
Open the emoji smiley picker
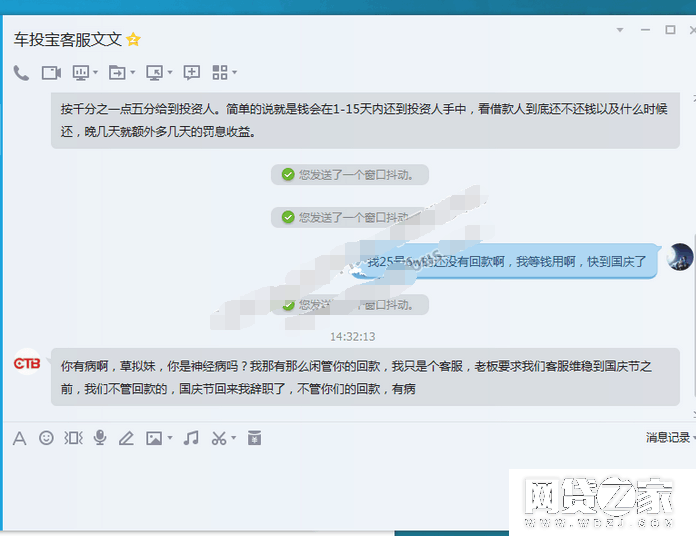tap(46, 438)
